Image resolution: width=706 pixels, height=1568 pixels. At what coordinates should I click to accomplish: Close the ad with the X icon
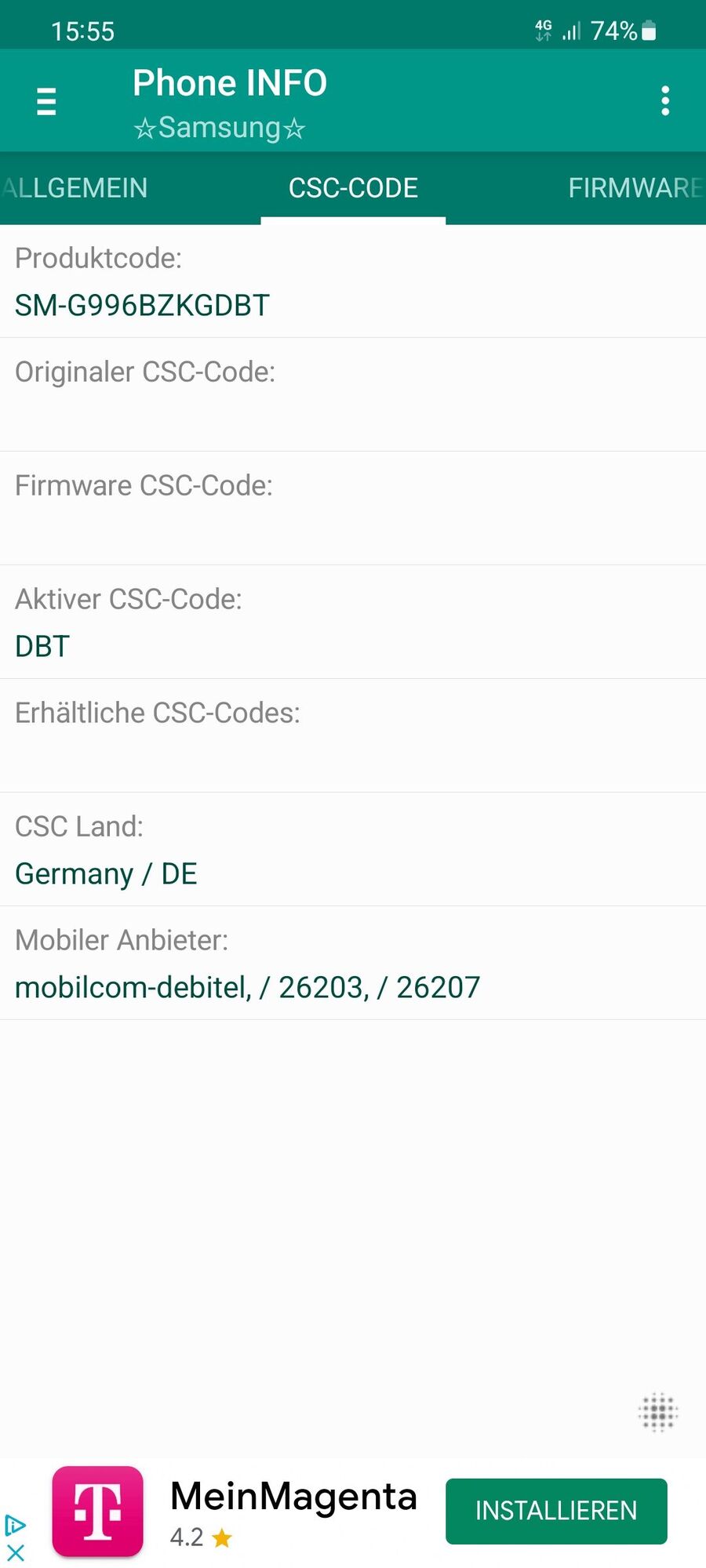click(x=16, y=1552)
